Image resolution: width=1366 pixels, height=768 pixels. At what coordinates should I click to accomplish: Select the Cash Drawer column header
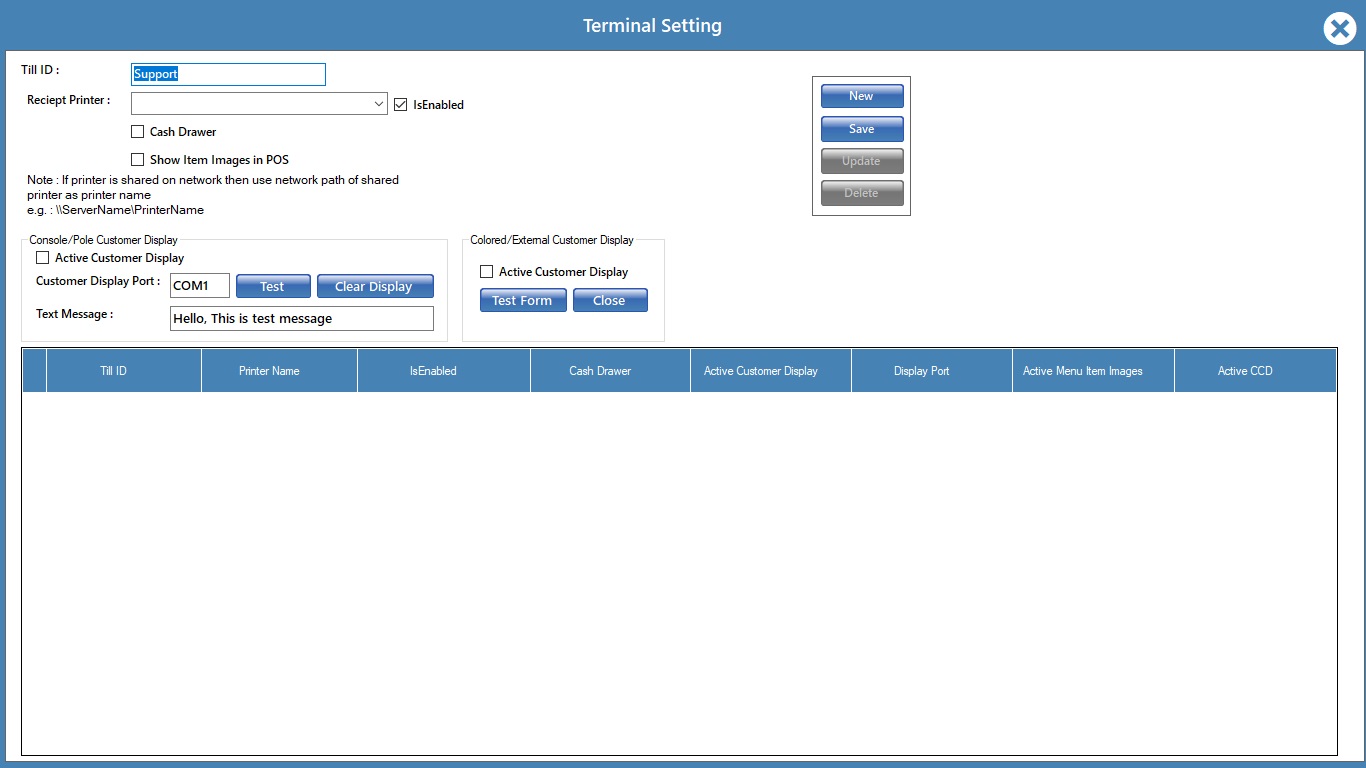600,371
